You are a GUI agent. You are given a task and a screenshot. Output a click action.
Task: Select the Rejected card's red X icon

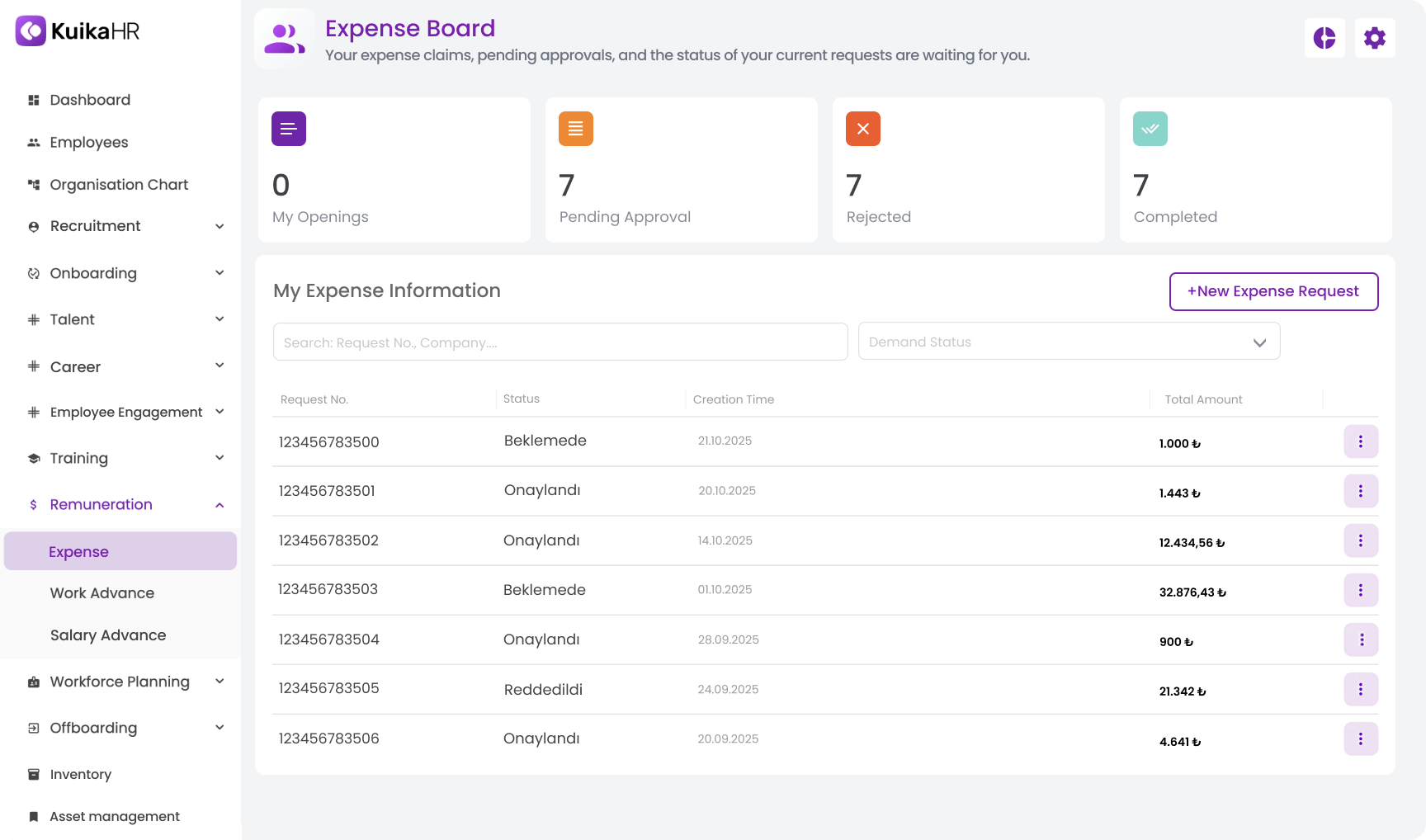(x=862, y=129)
